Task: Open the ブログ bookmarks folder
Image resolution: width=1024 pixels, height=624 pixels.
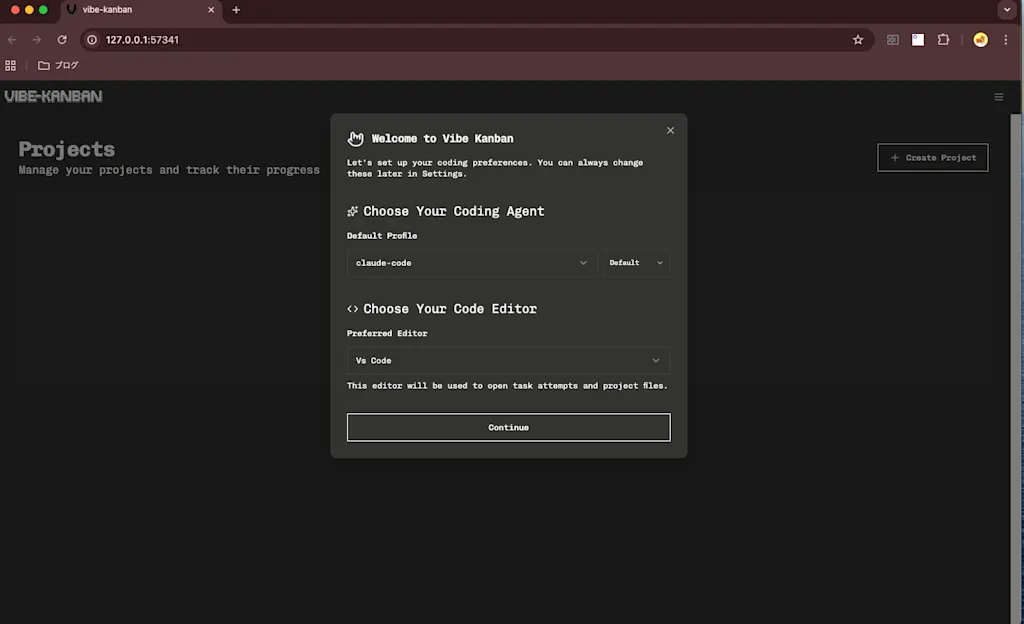Action: [58, 65]
